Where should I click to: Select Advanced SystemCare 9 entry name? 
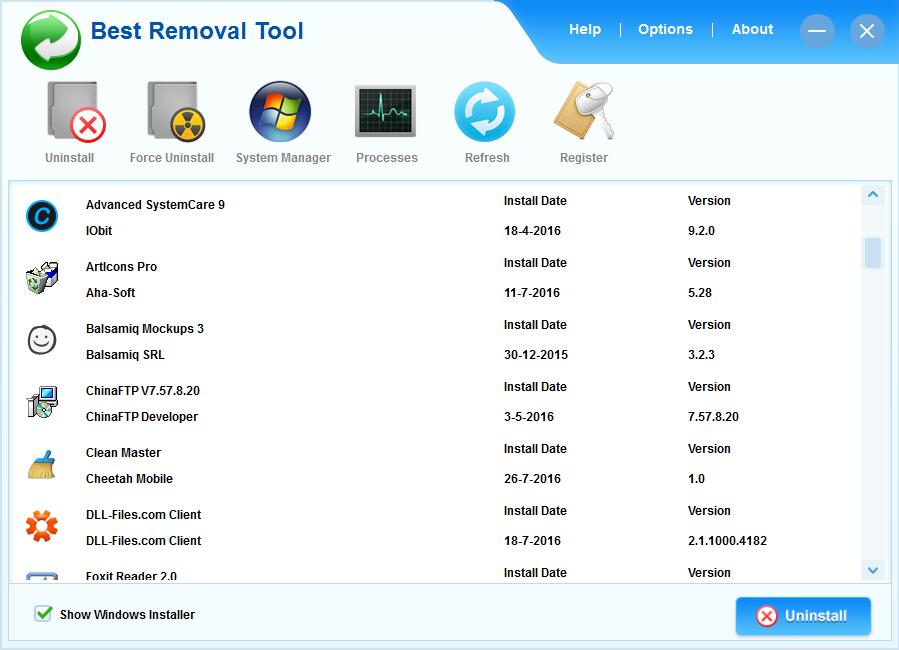[155, 205]
